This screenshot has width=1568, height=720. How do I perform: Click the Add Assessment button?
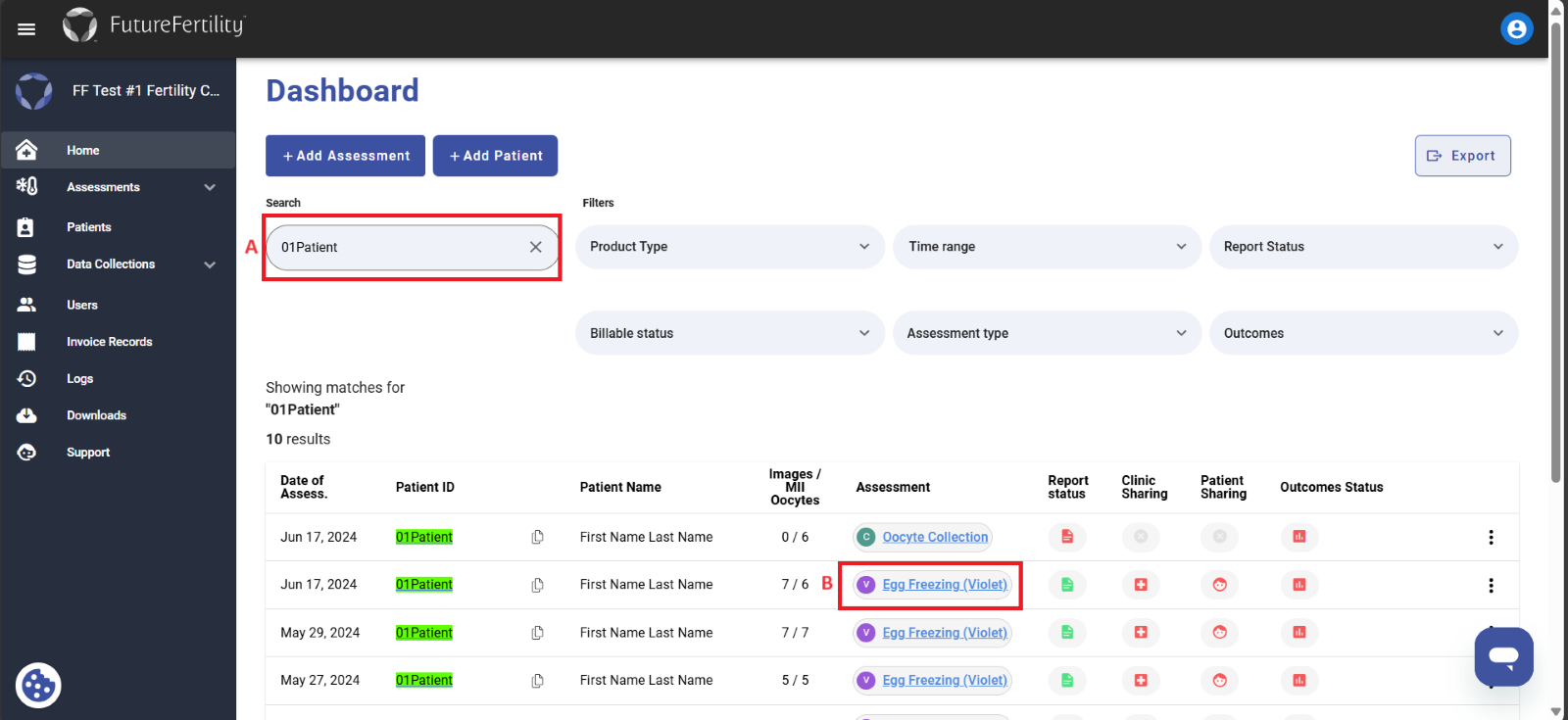[345, 156]
